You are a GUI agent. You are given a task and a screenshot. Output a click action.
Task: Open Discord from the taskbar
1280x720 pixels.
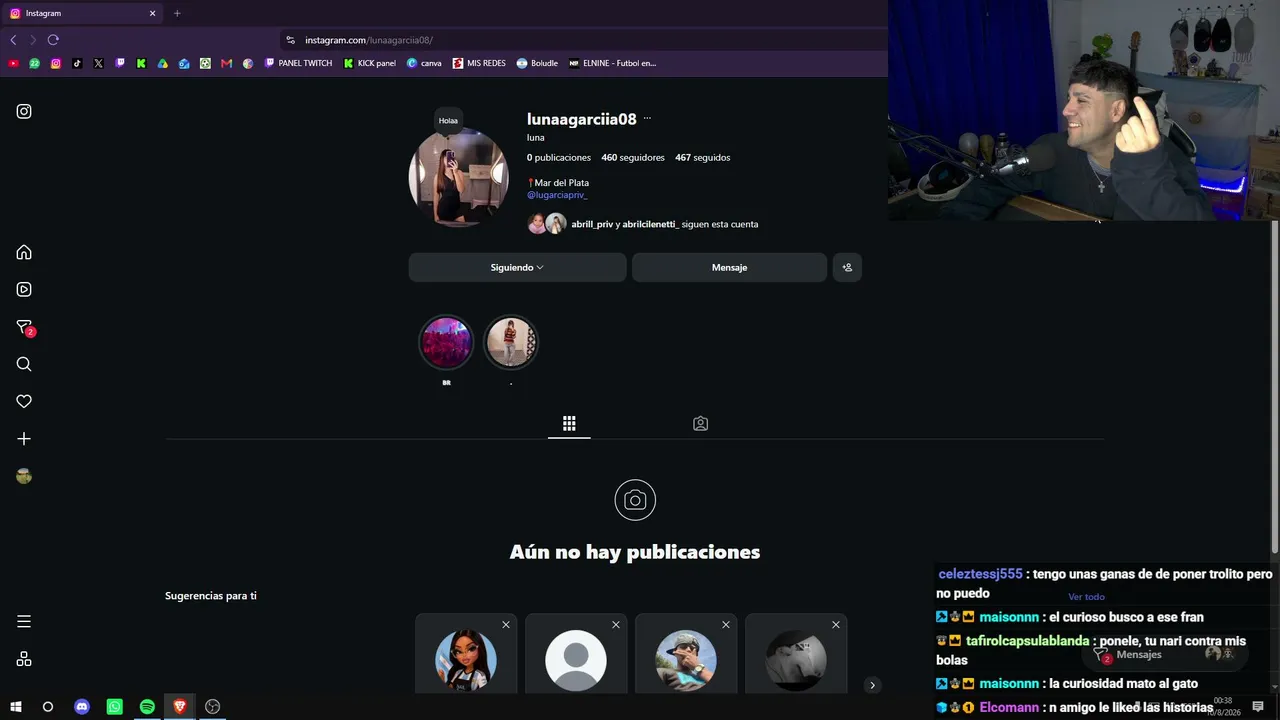82,706
